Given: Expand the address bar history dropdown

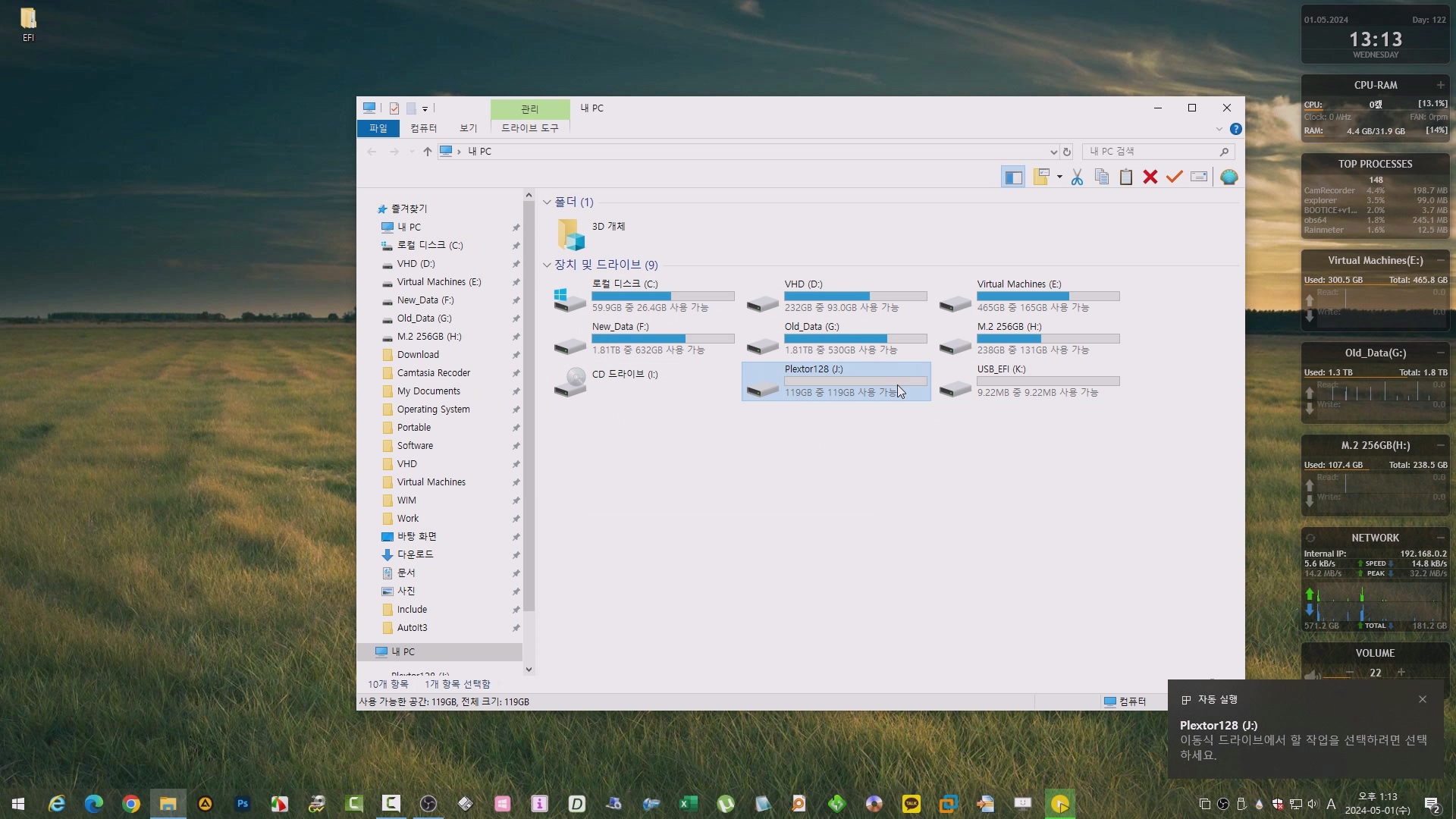Looking at the screenshot, I should click(x=1053, y=152).
